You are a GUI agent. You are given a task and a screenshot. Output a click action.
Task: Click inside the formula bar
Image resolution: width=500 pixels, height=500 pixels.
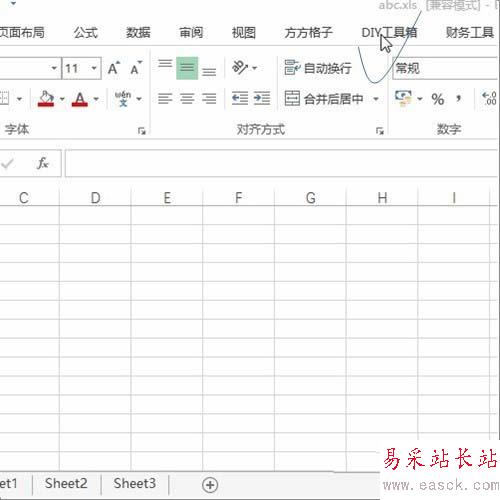tap(282, 163)
